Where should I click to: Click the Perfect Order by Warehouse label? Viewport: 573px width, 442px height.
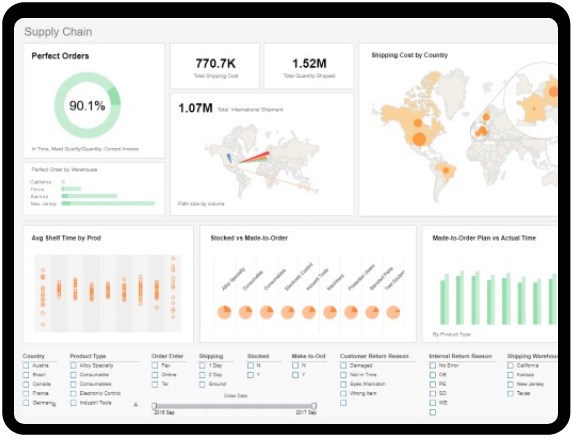pyautogui.click(x=64, y=169)
